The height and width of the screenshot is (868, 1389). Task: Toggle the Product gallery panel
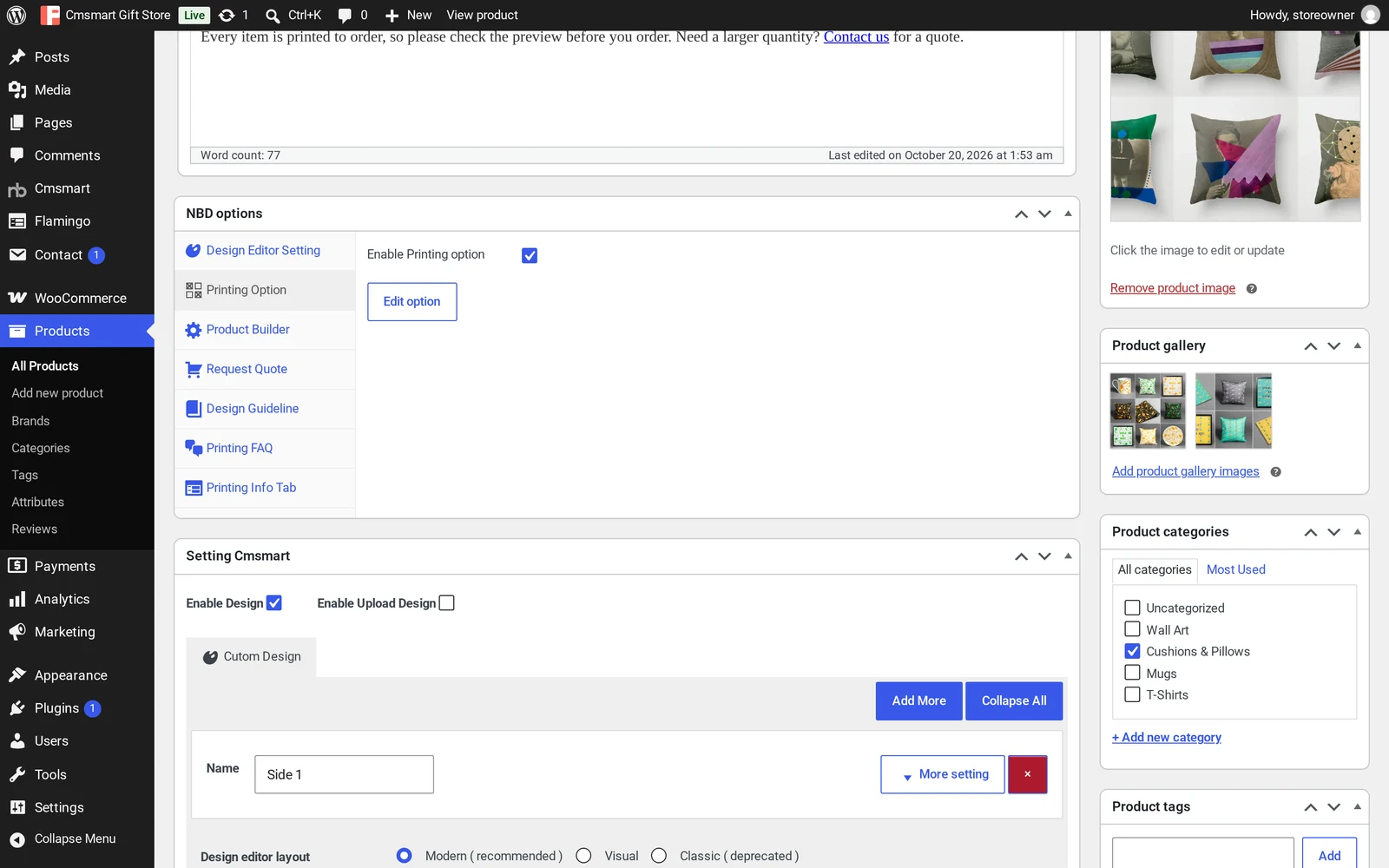point(1357,345)
